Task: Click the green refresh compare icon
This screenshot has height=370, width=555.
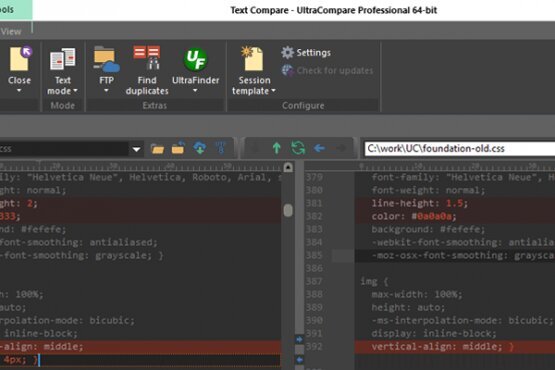Action: (x=298, y=148)
